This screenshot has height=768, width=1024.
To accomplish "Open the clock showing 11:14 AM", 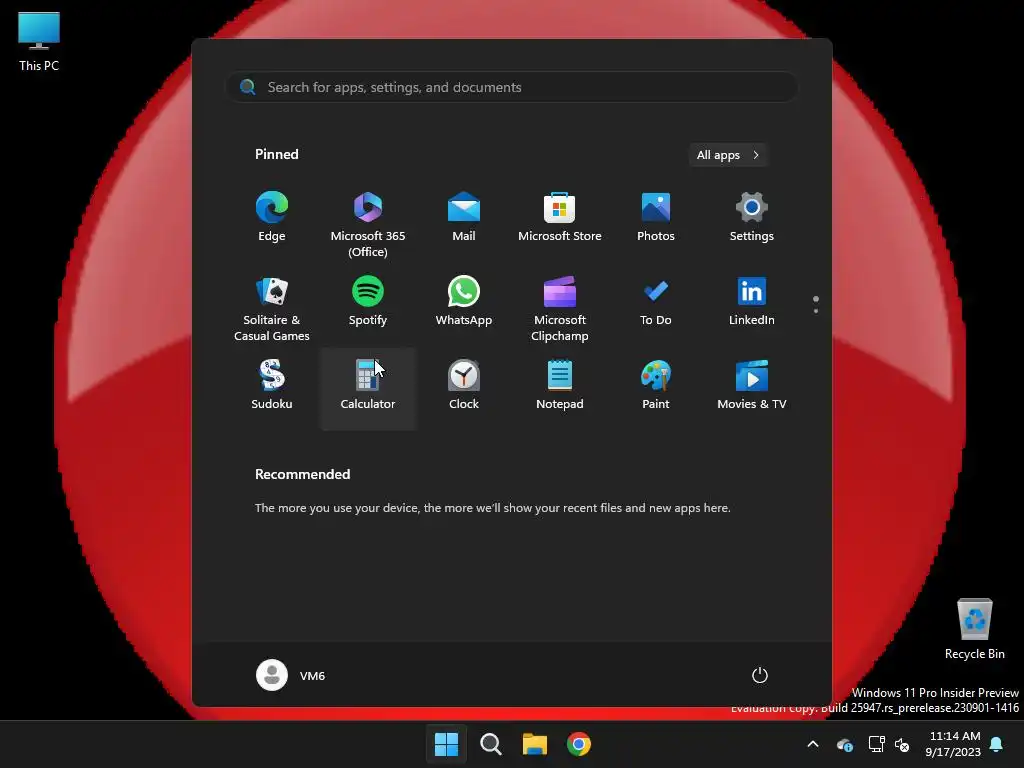I will pyautogui.click(x=953, y=744).
